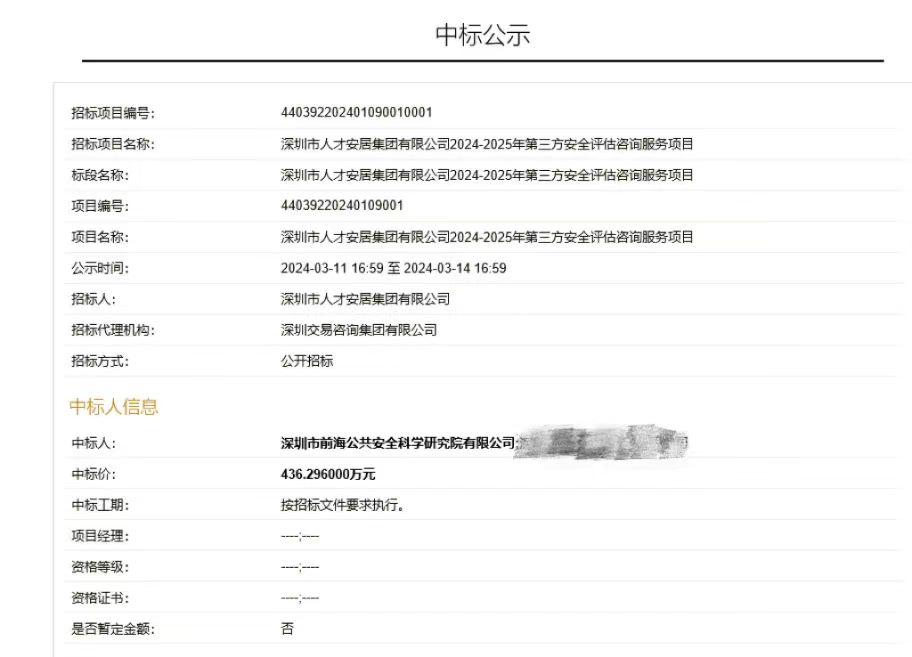The width and height of the screenshot is (912, 657).
Task: Select the project name in 项目名称 row
Action: pyautogui.click(x=487, y=237)
